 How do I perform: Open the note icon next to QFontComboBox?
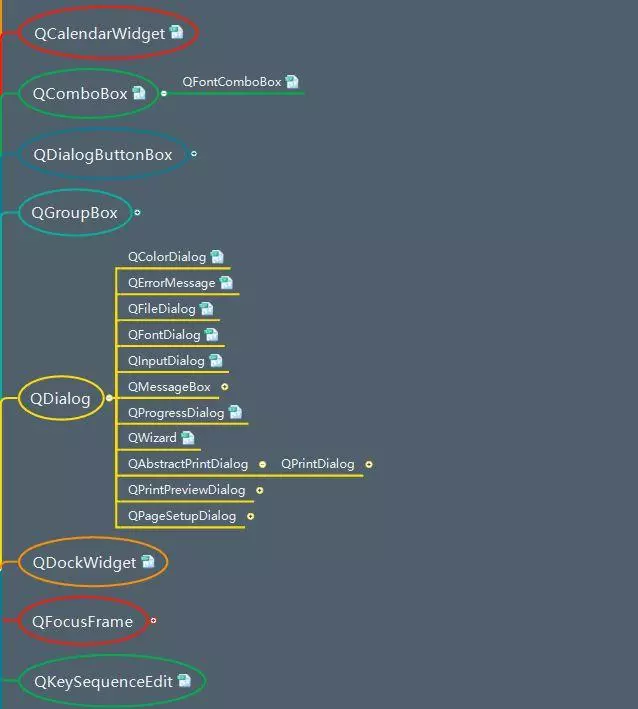pyautogui.click(x=292, y=81)
